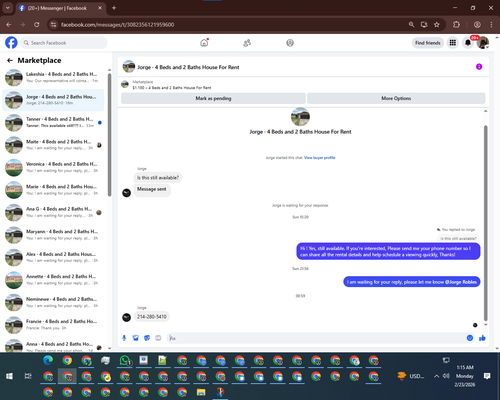Open the Facebook Home icon
This screenshot has width=500, height=400.
point(204,43)
